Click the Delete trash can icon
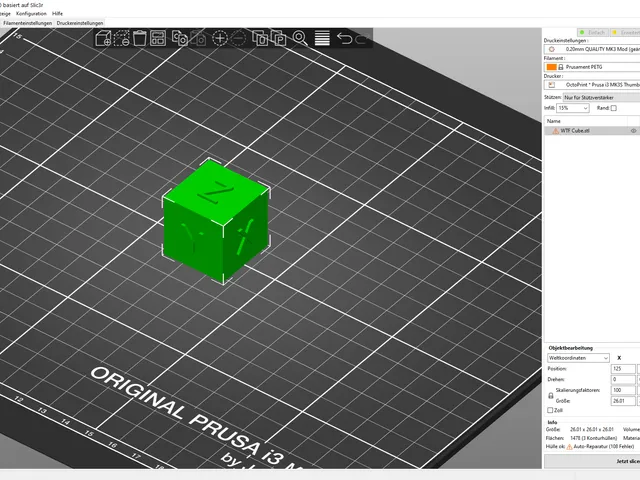640x480 pixels. pos(140,38)
